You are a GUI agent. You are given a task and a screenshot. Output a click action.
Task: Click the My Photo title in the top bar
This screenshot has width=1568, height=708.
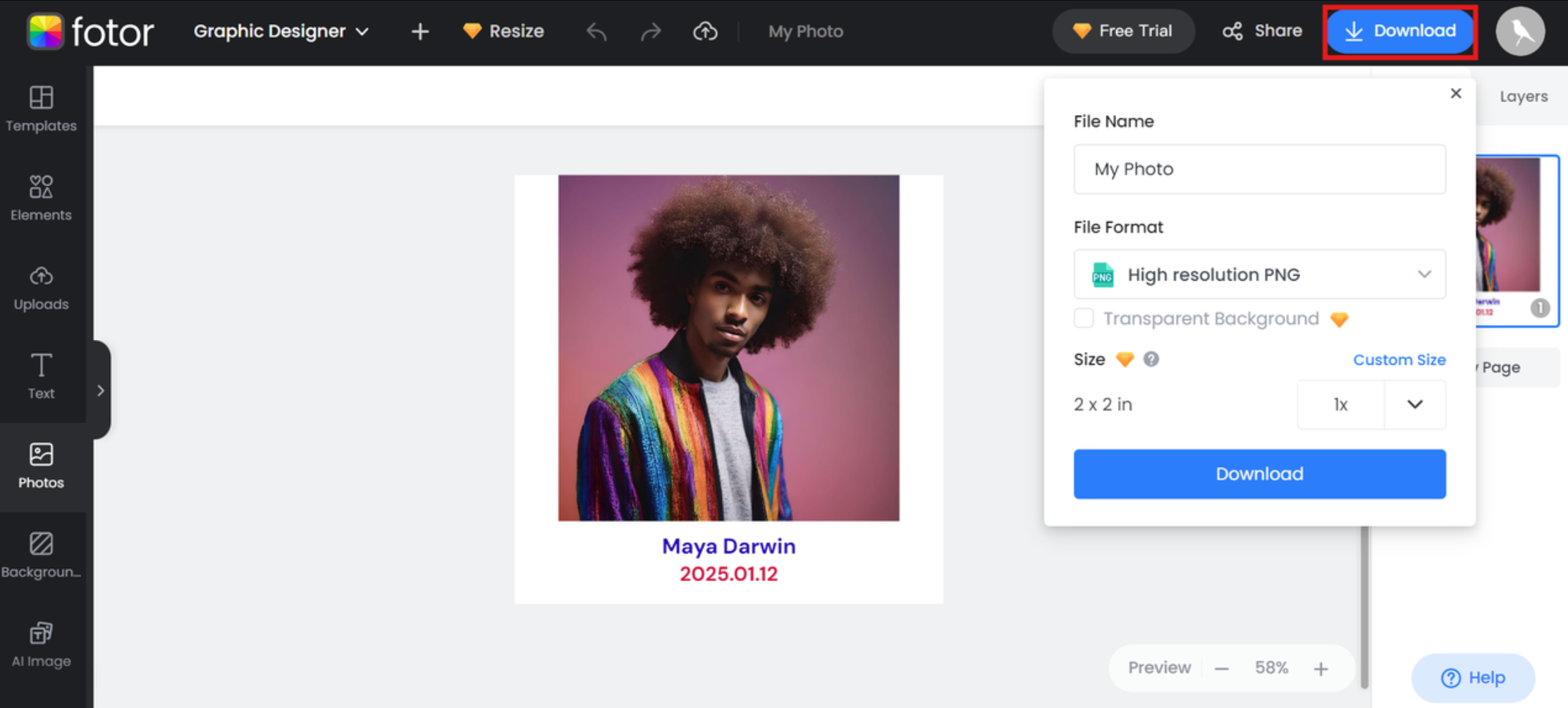[805, 31]
